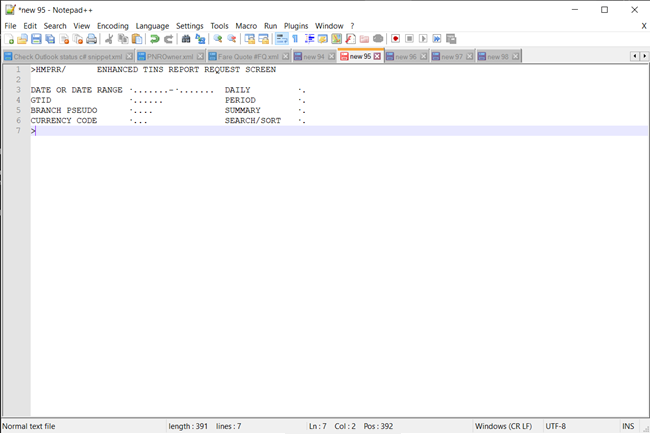
Task: Click the Save file toolbar icon
Action: pyautogui.click(x=36, y=39)
